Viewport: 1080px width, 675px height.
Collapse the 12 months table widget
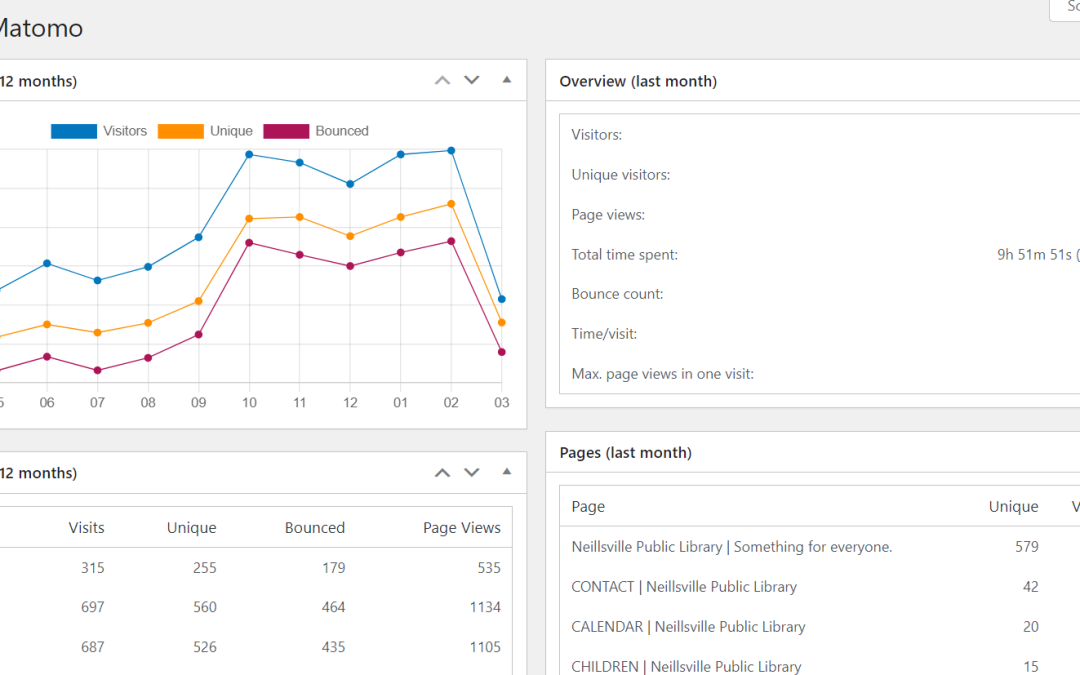(x=507, y=472)
